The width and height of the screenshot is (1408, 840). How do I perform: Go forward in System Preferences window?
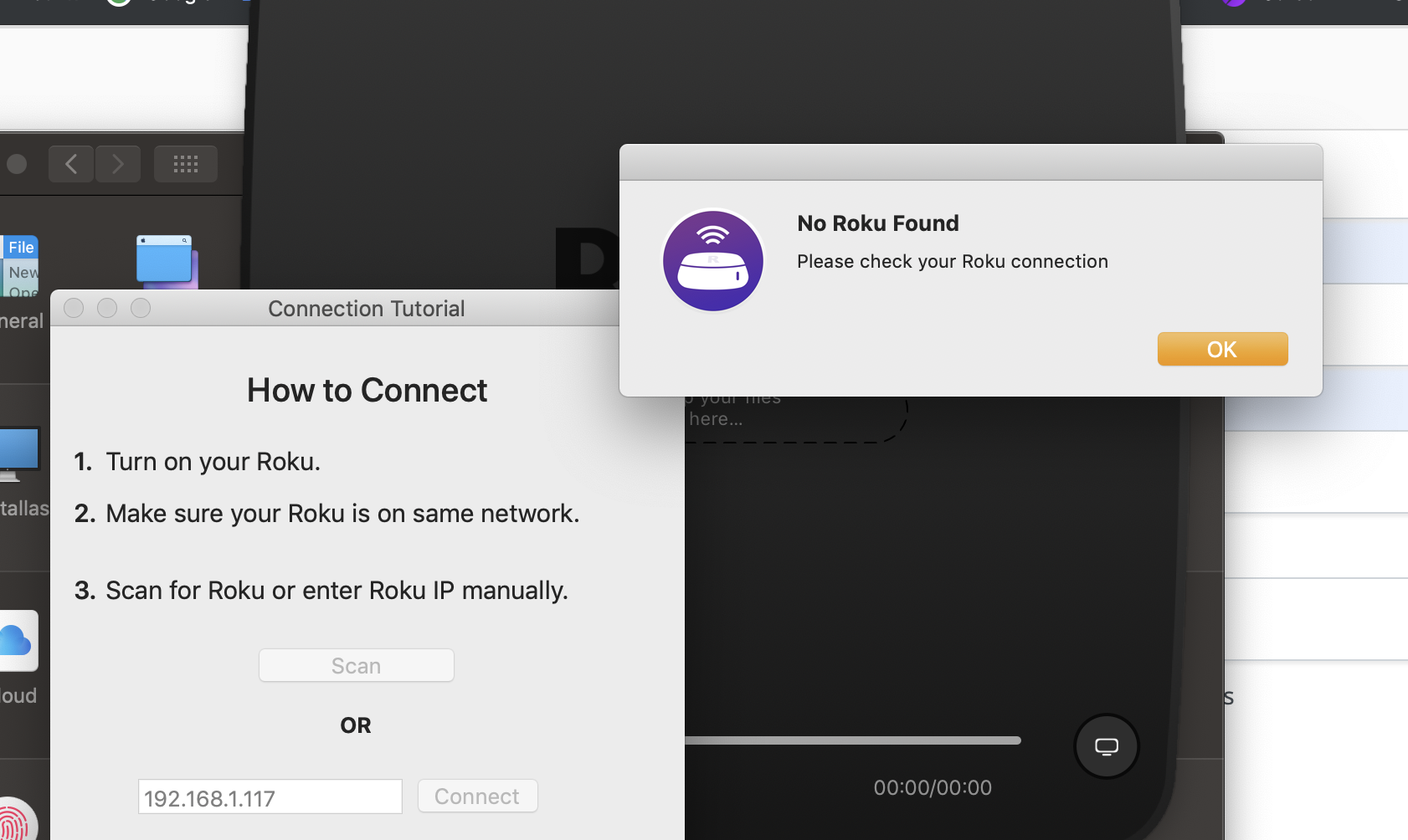click(117, 164)
